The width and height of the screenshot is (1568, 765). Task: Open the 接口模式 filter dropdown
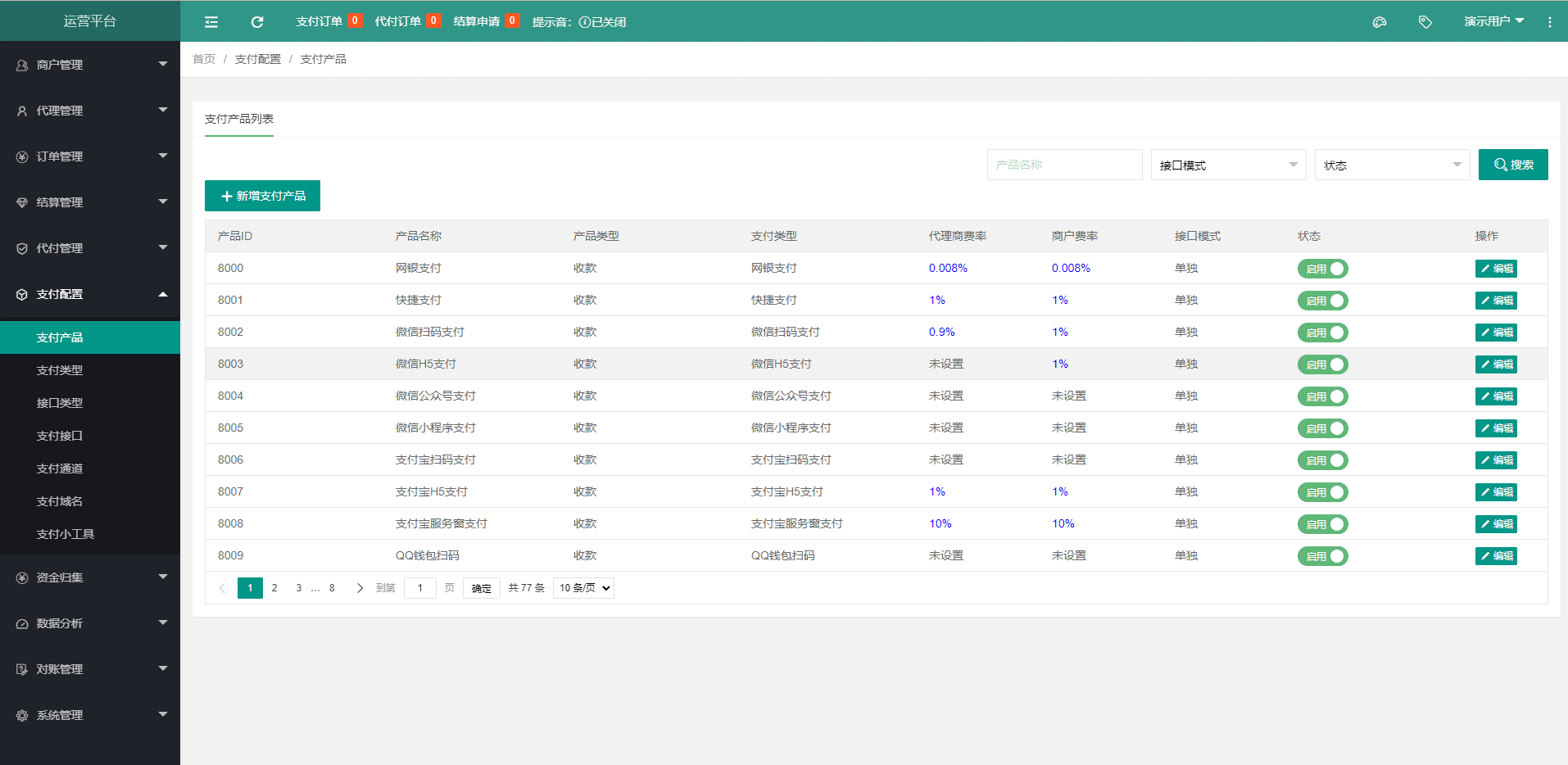(1228, 165)
